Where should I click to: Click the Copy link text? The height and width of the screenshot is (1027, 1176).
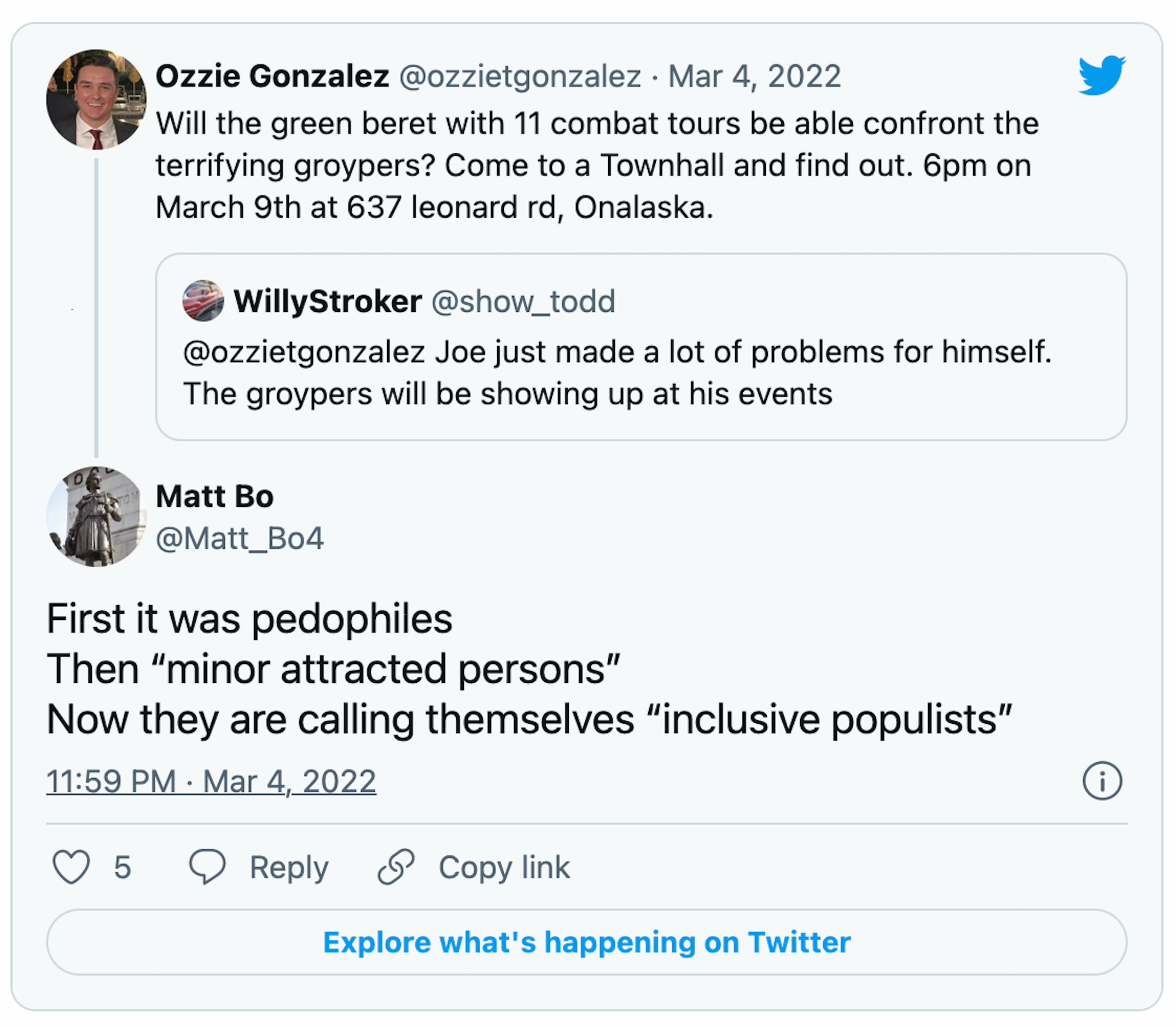pos(504,867)
